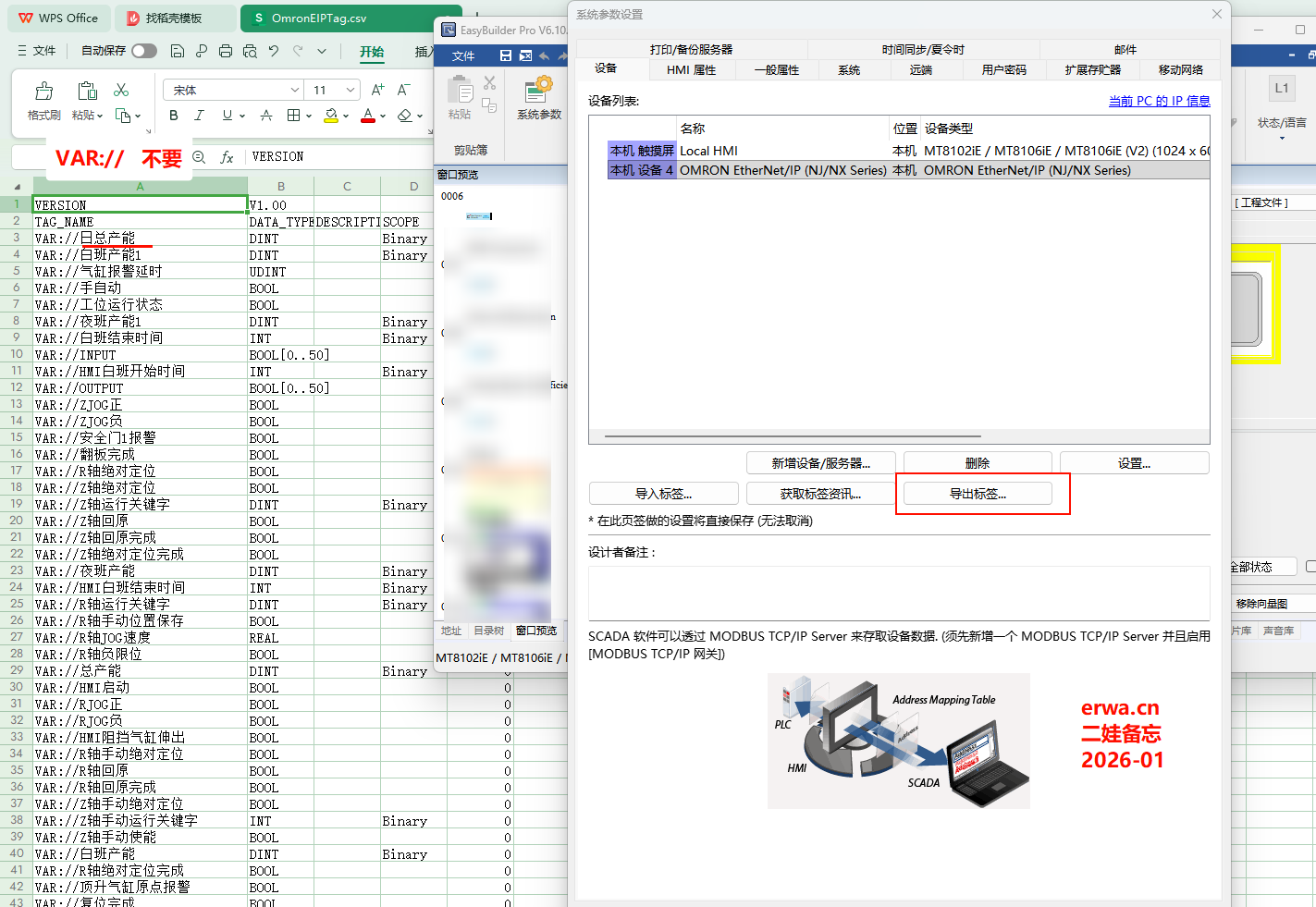The width and height of the screenshot is (1316, 907).
Task: Click the 导入标签... button
Action: 663,494
